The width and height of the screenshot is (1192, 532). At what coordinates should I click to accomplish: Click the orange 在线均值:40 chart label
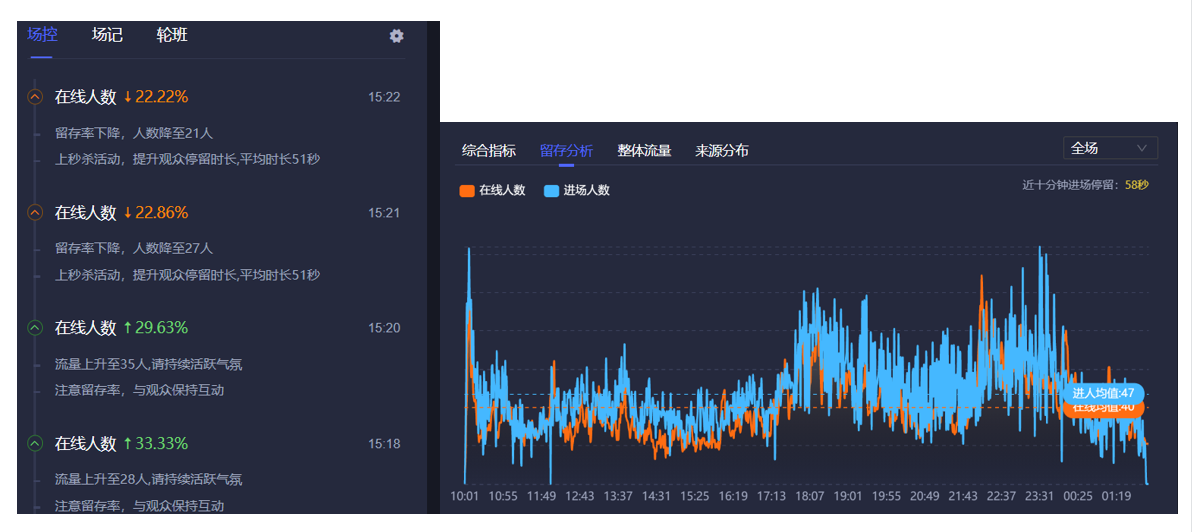coord(1103,410)
